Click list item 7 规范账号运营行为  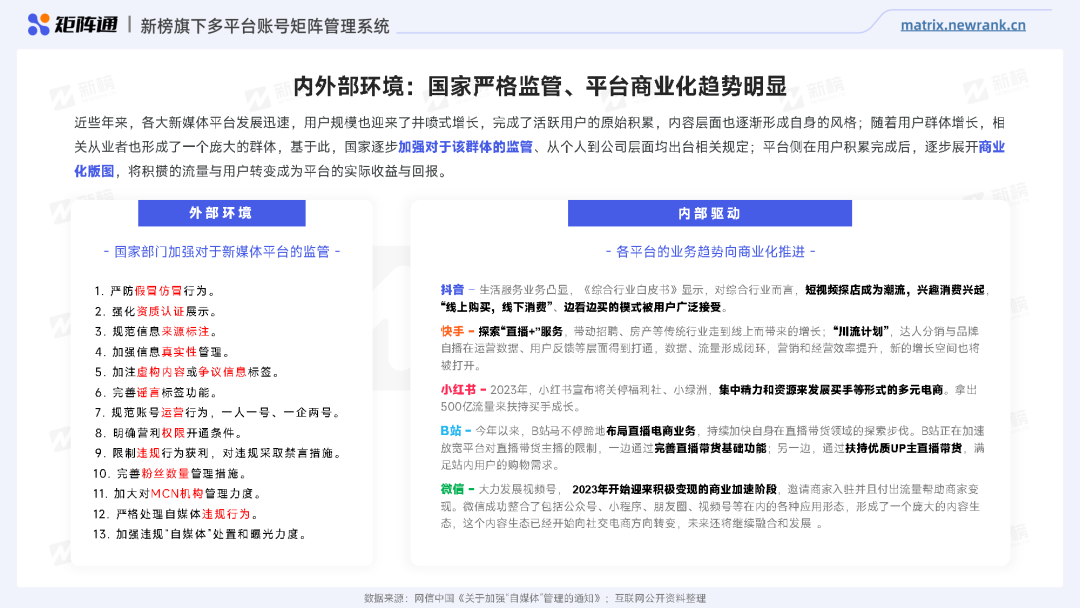point(218,412)
